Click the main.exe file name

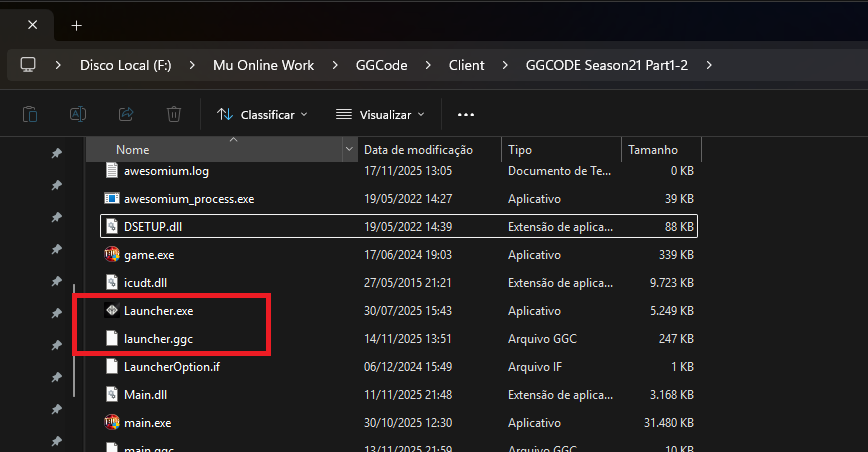tap(147, 423)
